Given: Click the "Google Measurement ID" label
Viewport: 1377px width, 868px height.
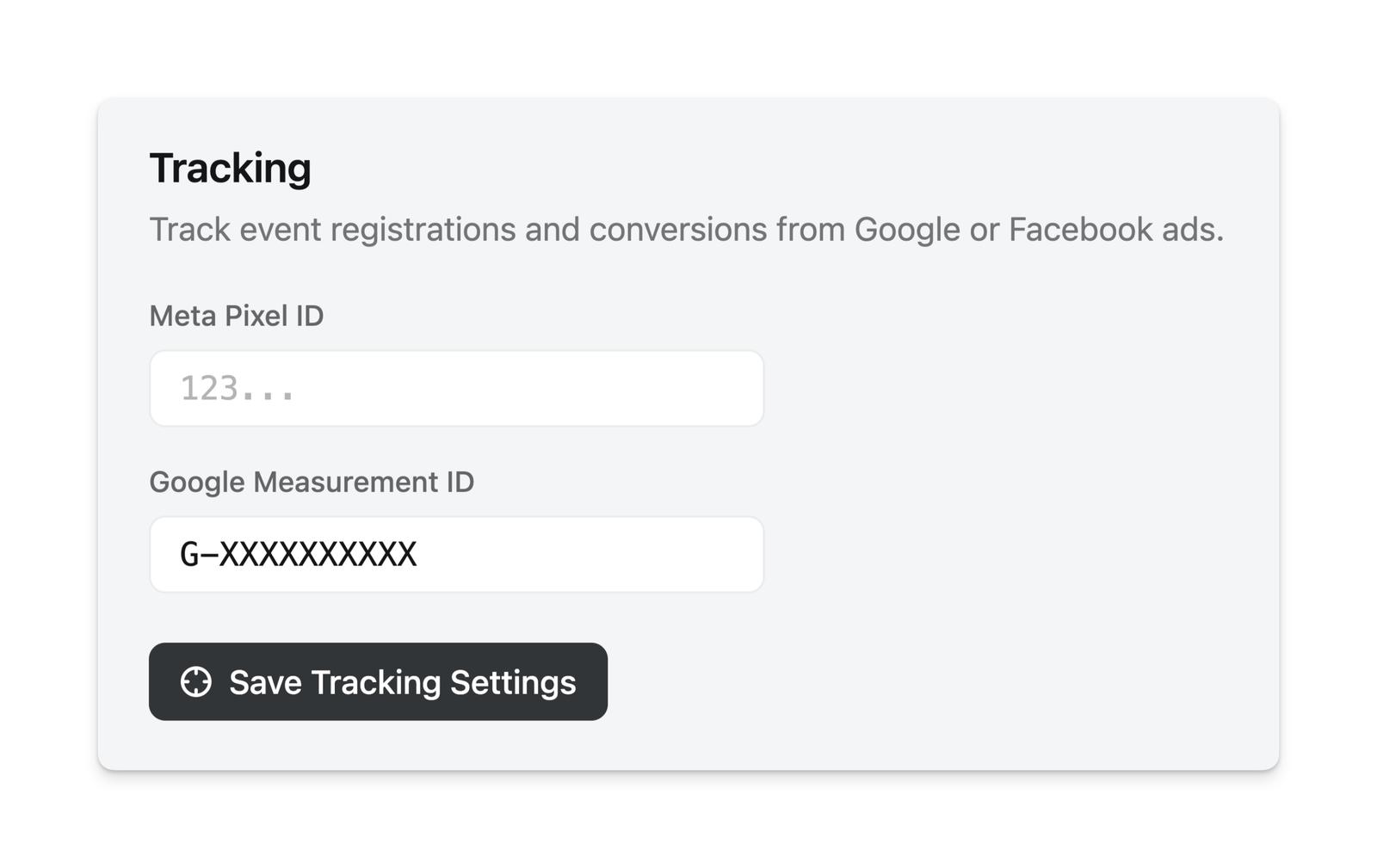Looking at the screenshot, I should point(312,482).
